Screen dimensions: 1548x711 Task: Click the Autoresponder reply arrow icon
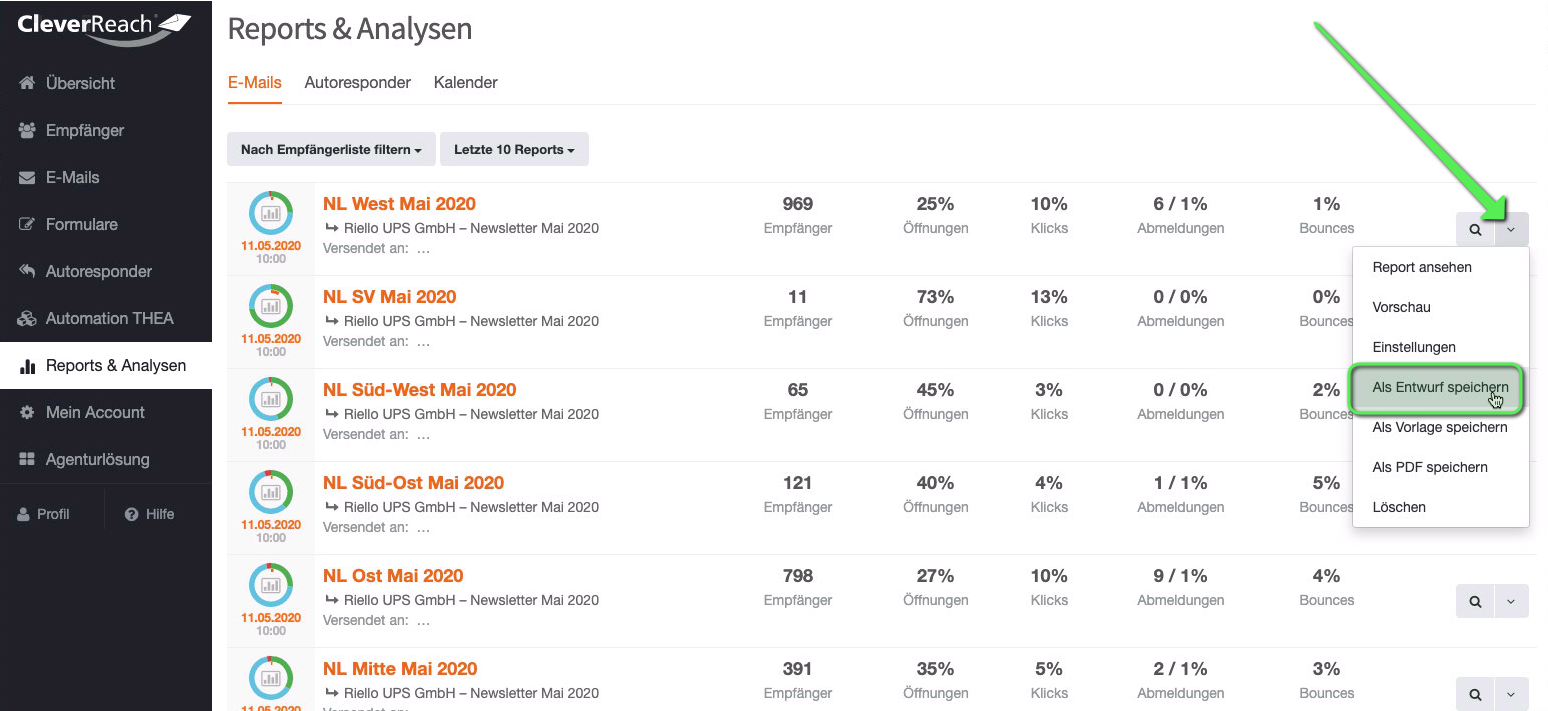click(x=28, y=271)
